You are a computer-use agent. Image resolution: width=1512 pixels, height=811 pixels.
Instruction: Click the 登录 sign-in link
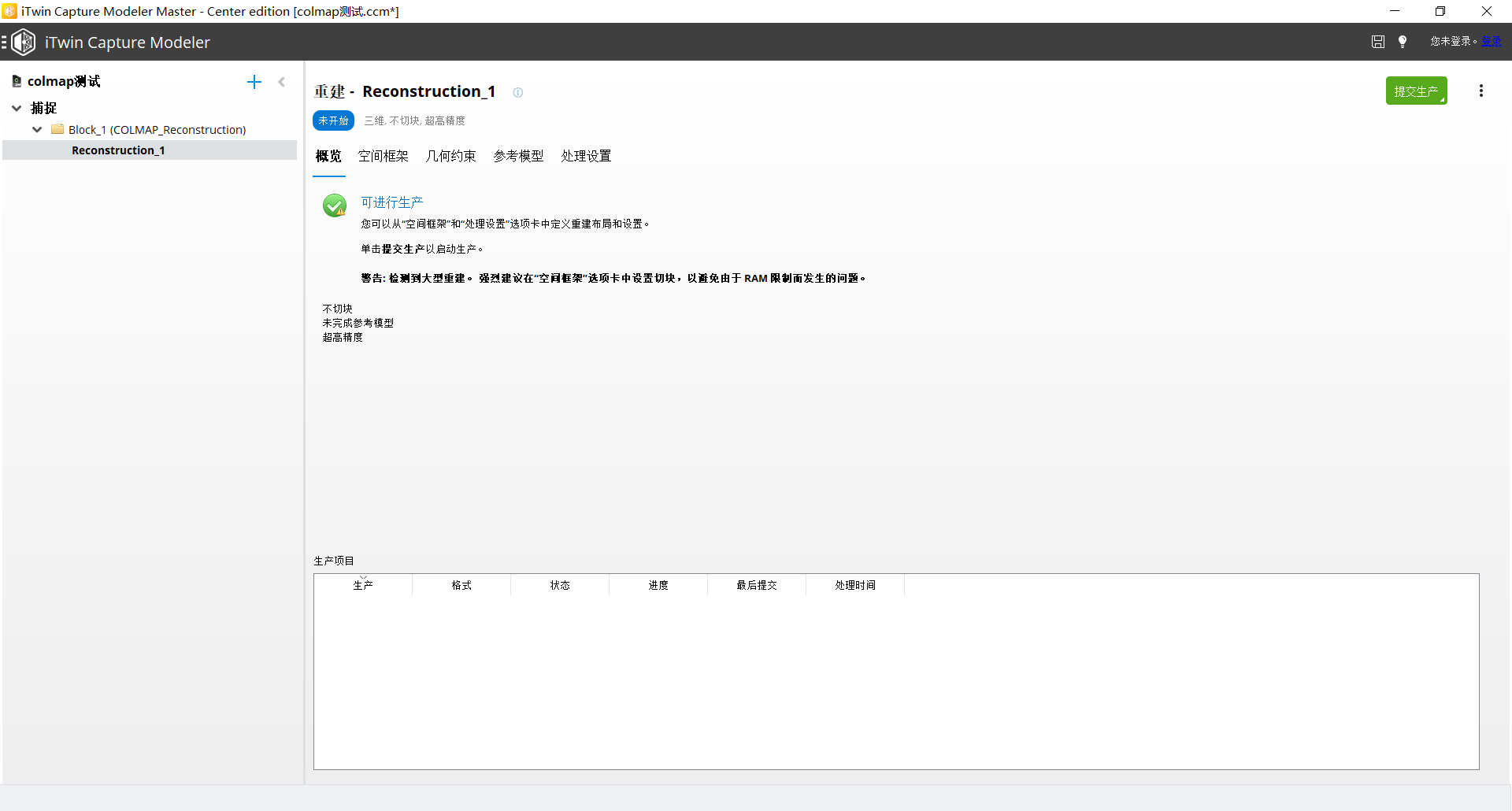click(x=1491, y=41)
